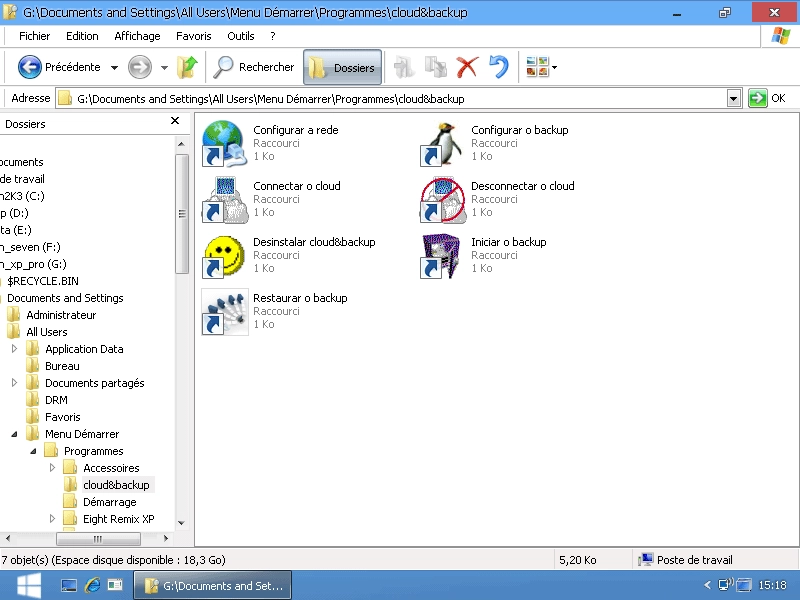Image resolution: width=800 pixels, height=600 pixels.
Task: Select the tree's Favoris folder
Action: click(x=62, y=417)
